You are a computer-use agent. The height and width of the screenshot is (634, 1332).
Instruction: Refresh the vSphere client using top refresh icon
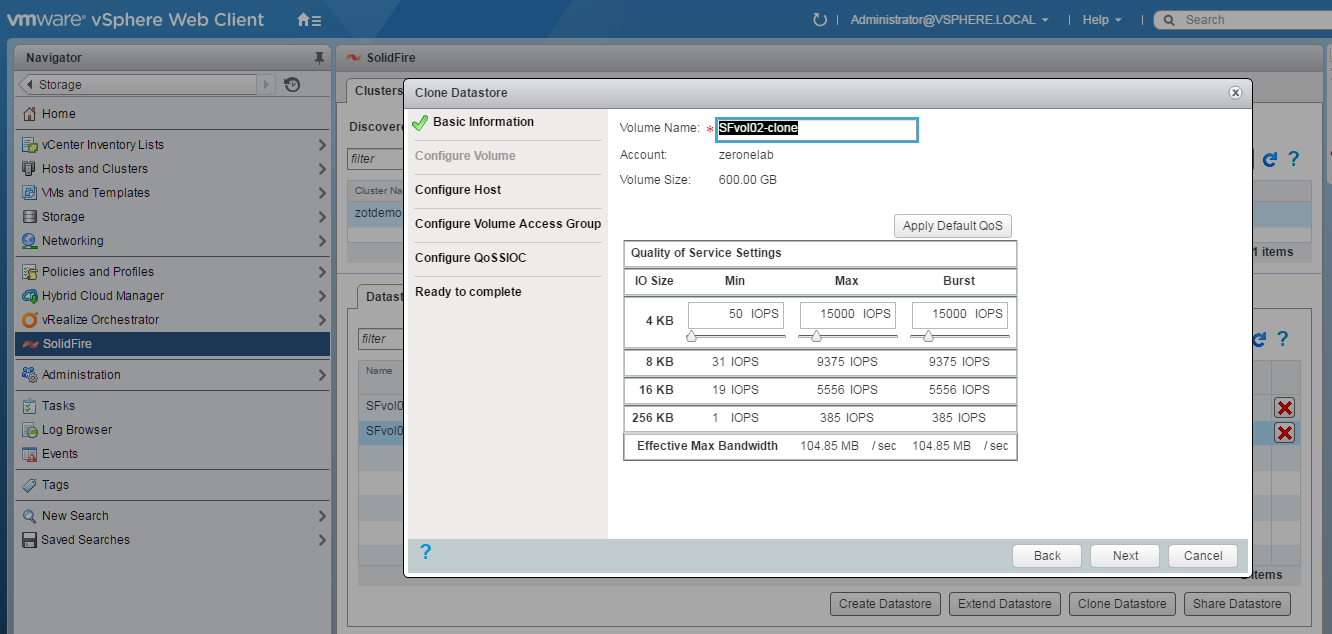[820, 20]
